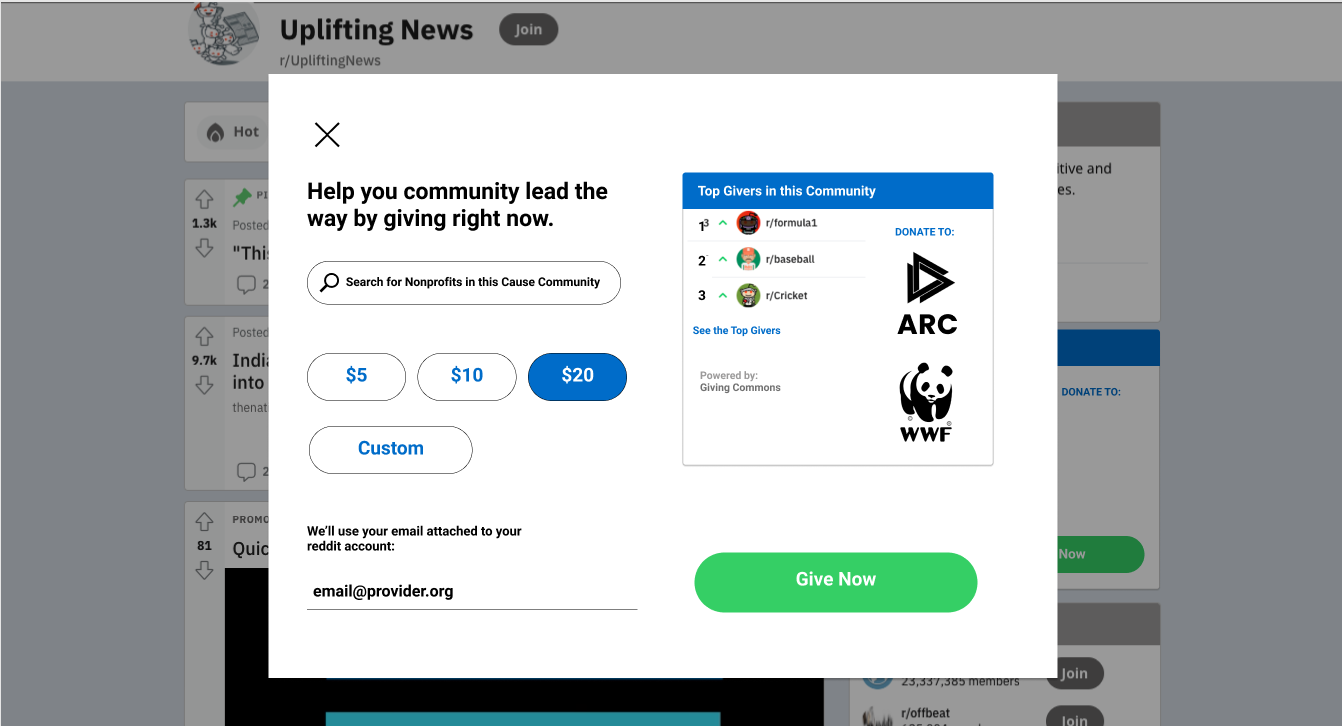This screenshot has height=726, width=1342.
Task: Click the email address input field
Action: click(472, 591)
